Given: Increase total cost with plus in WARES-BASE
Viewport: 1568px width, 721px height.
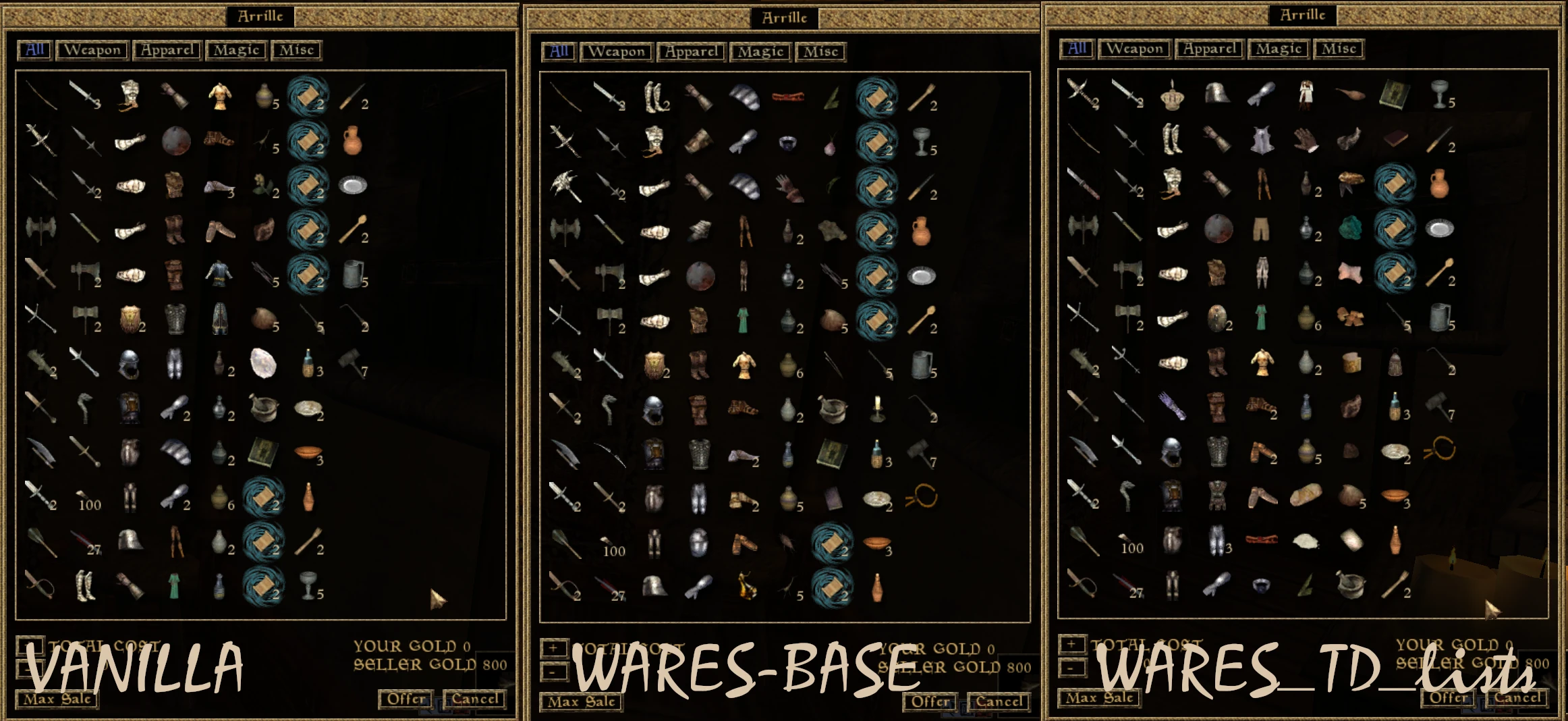Looking at the screenshot, I should (x=553, y=649).
